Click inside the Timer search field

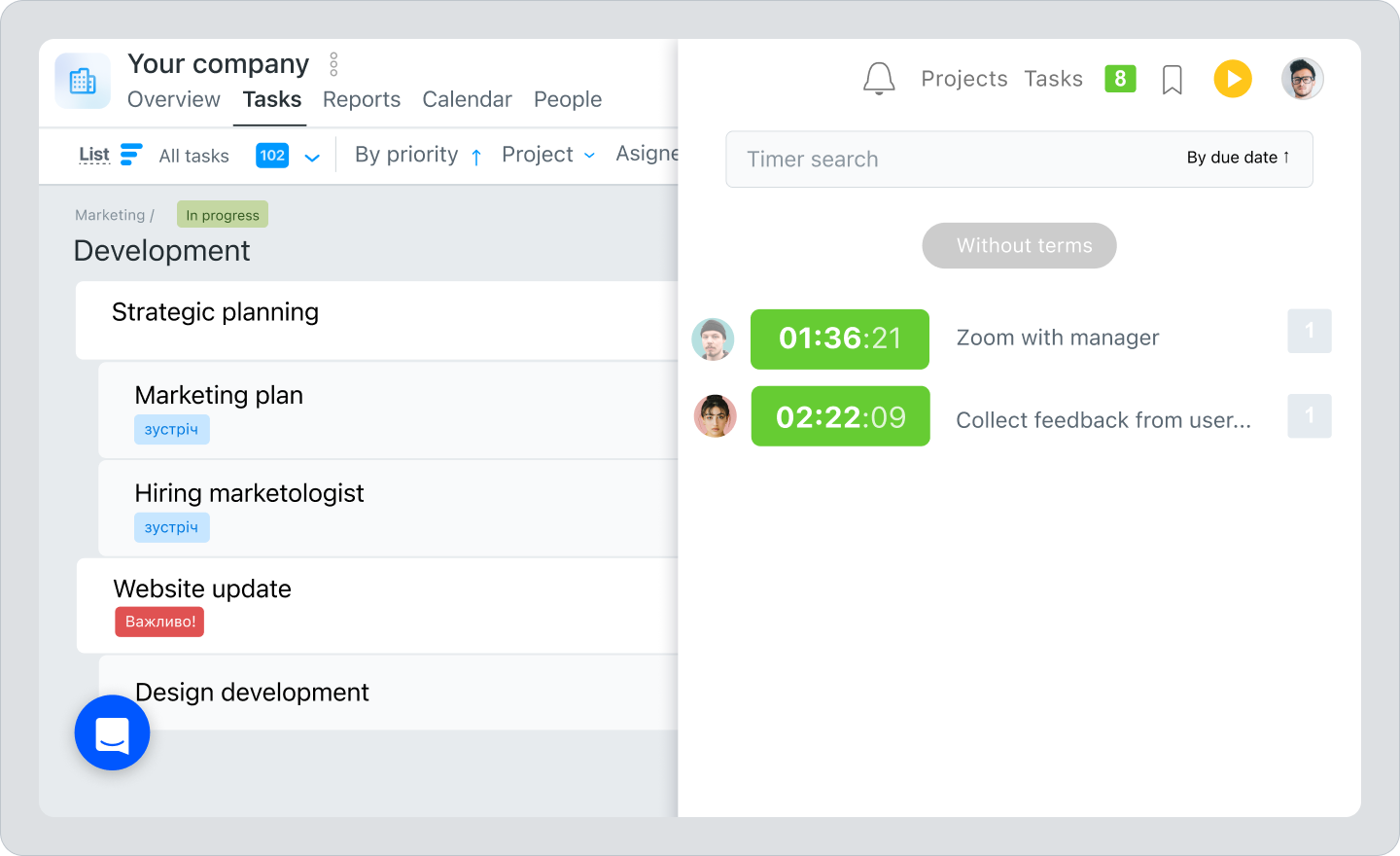point(875,159)
